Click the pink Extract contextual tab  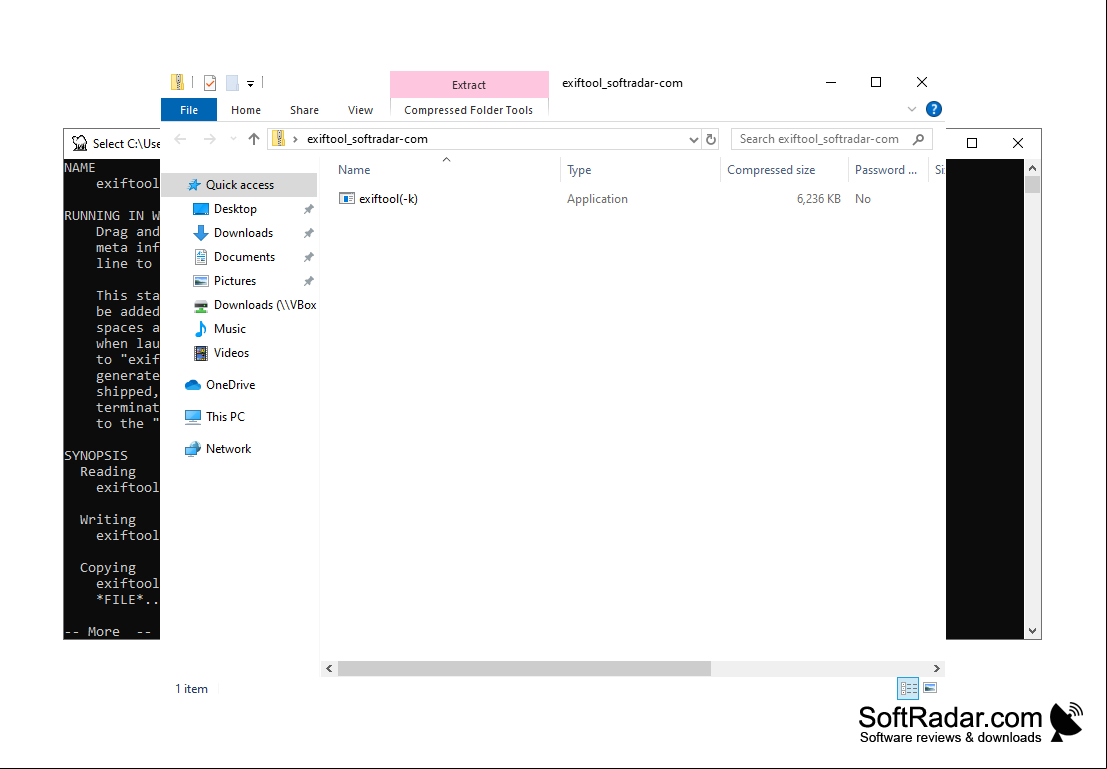tap(469, 85)
